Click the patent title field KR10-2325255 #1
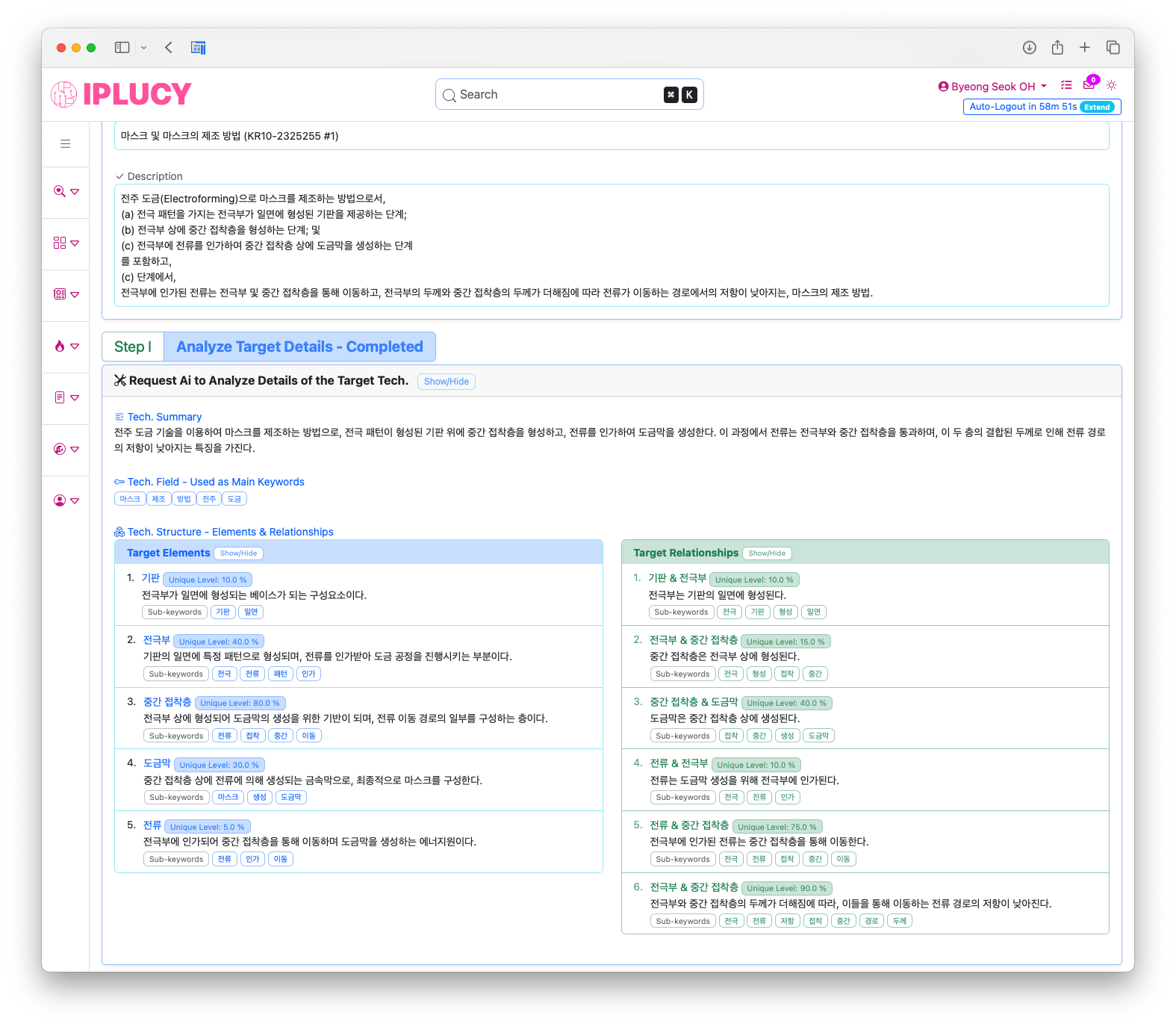The image size is (1176, 1027). pos(612,136)
